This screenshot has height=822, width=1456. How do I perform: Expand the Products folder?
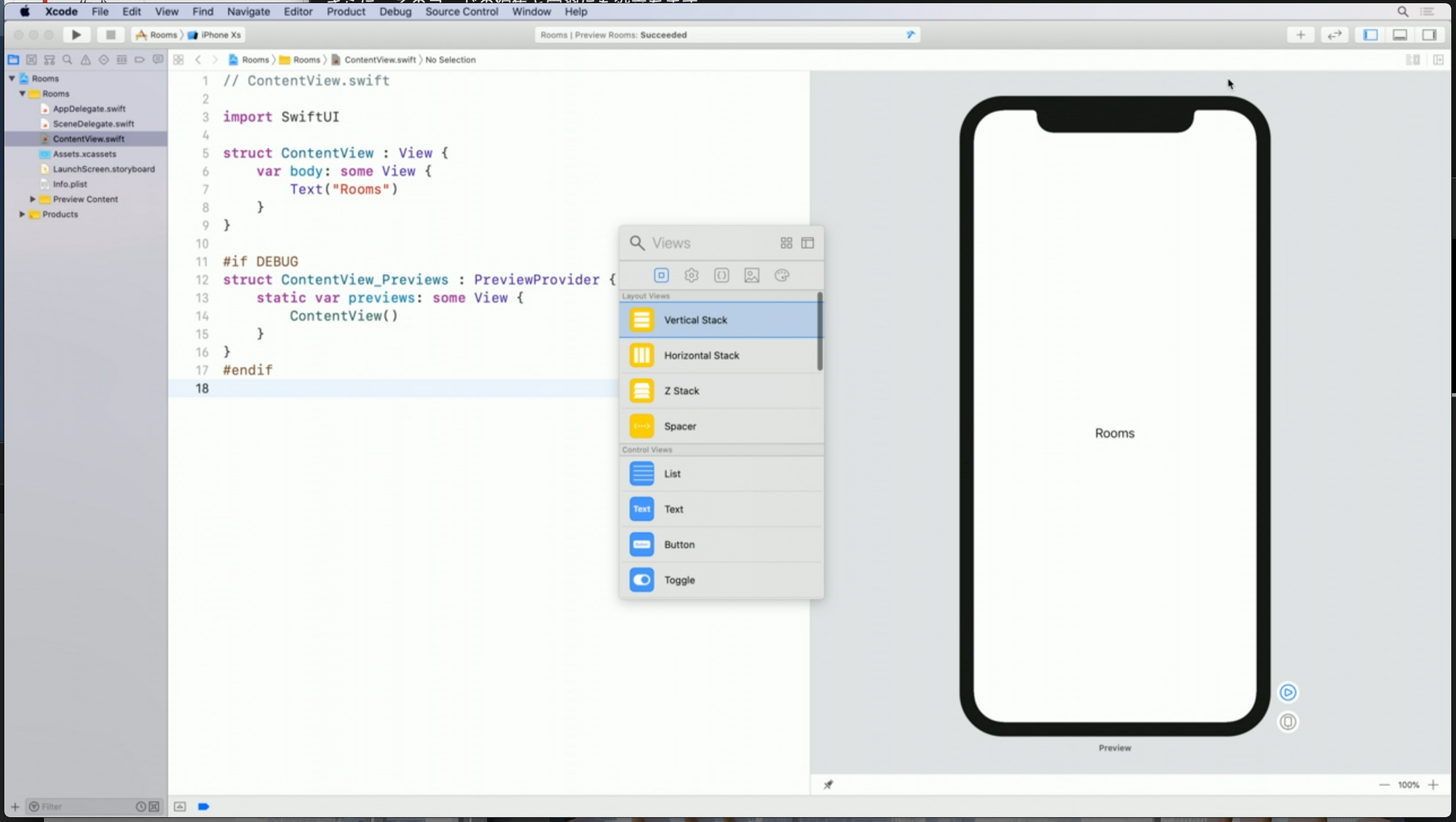[x=23, y=214]
